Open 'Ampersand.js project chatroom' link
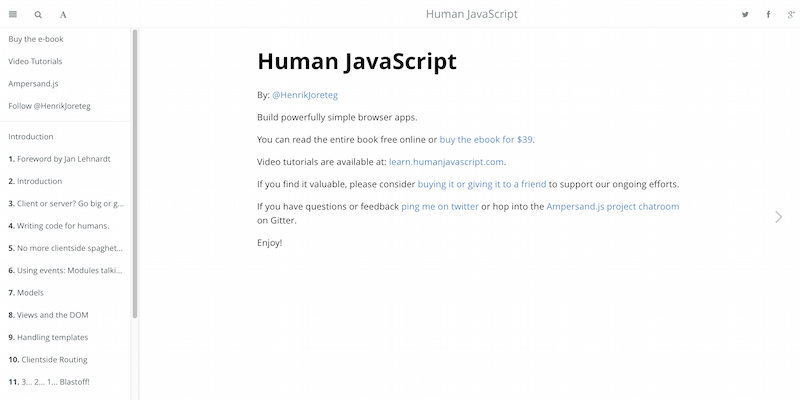The height and width of the screenshot is (400, 800). [612, 206]
